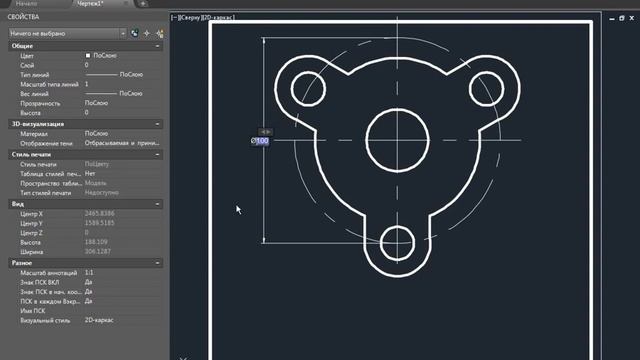Click the СВОЙСТВА palette title
This screenshot has height=360, width=640.
tap(23, 17)
